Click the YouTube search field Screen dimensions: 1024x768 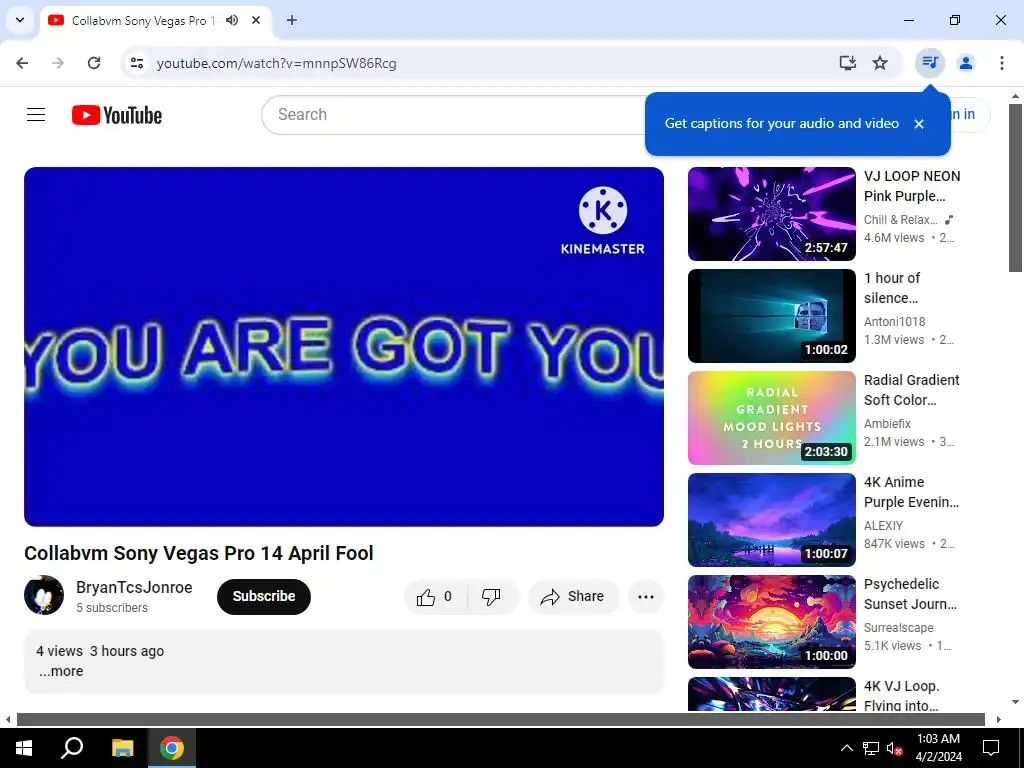point(454,115)
